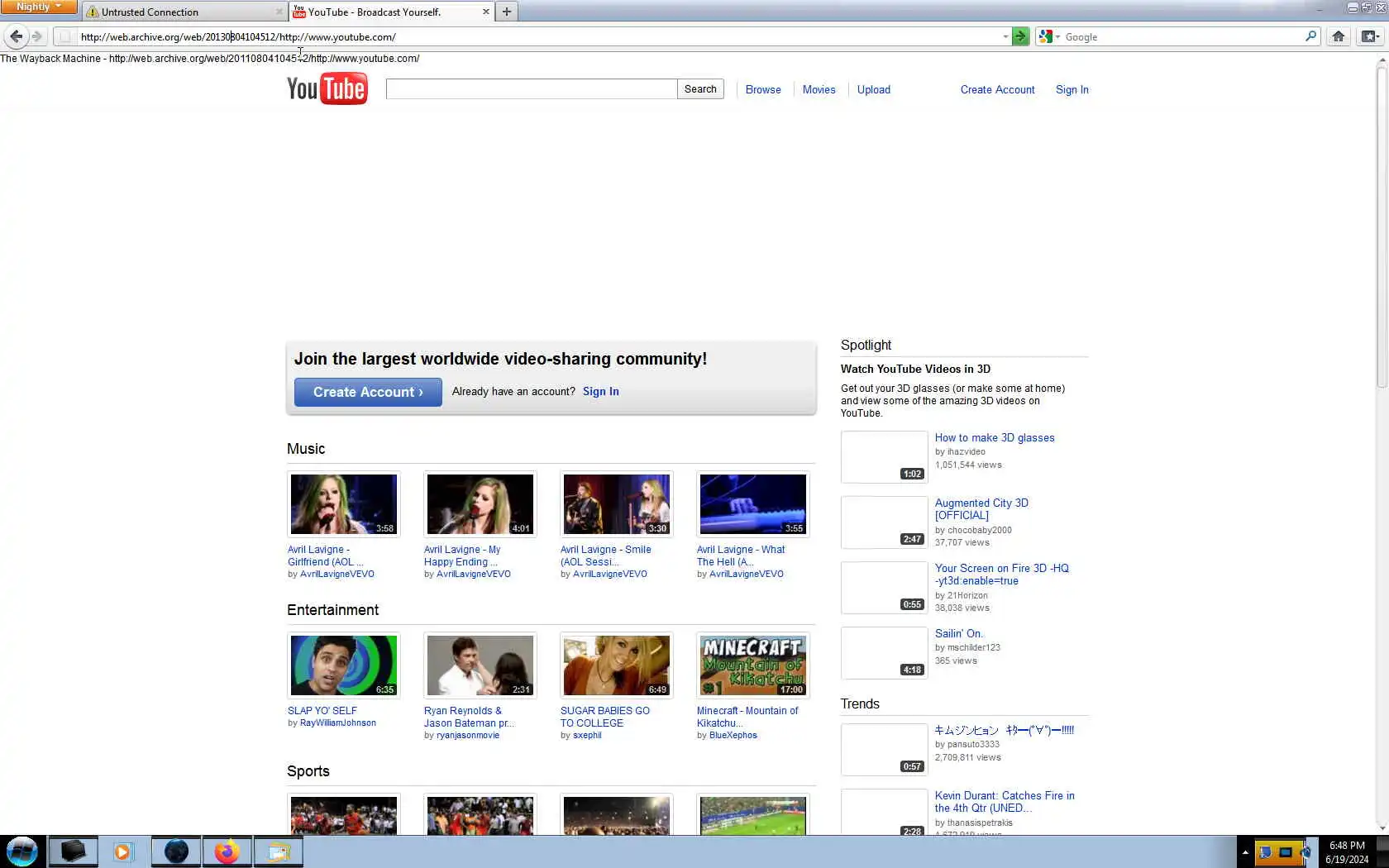This screenshot has width=1389, height=868.
Task: Open the sxephil channel link
Action: pyautogui.click(x=587, y=736)
